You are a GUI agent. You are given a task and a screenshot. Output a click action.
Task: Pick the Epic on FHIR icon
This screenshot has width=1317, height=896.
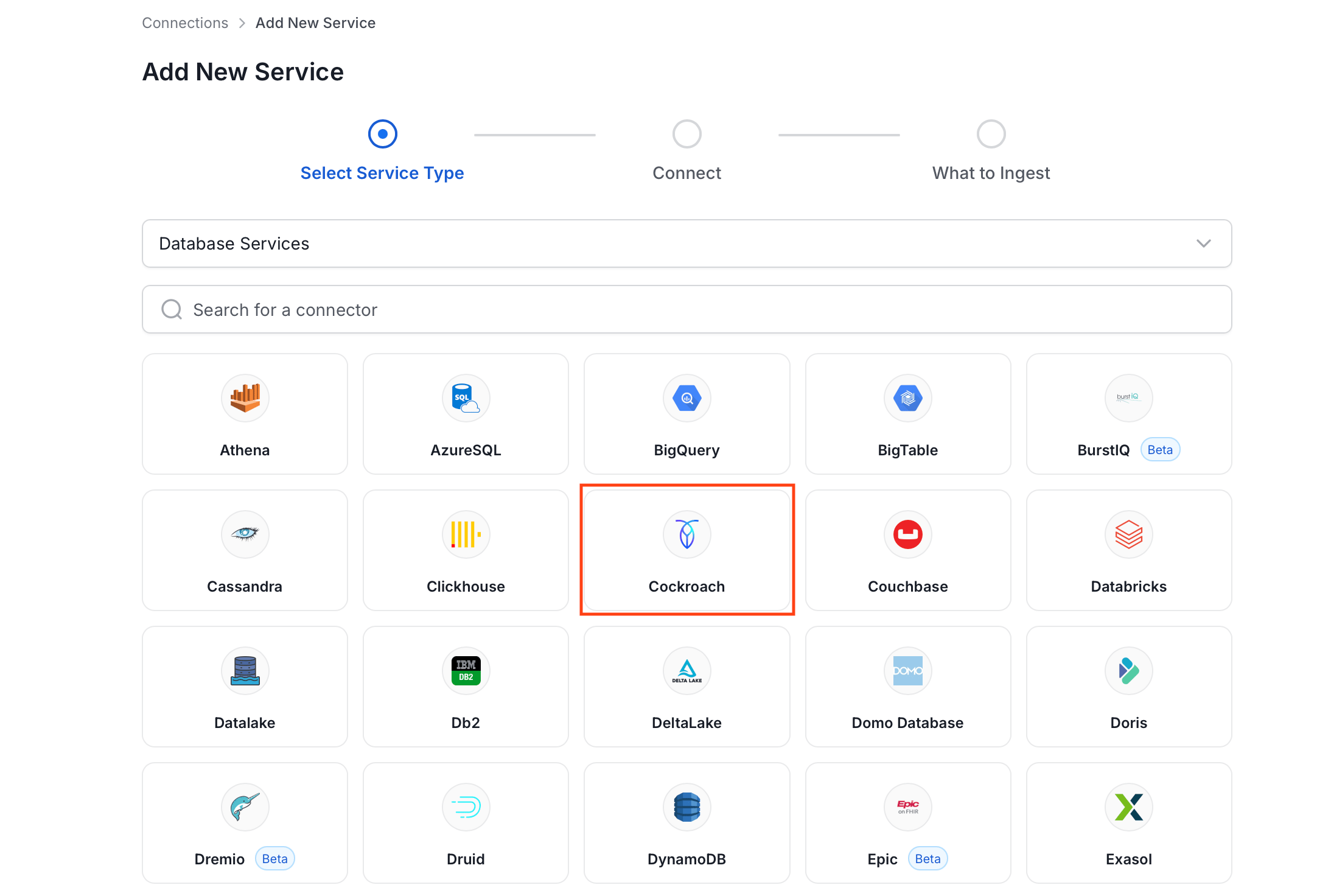click(x=907, y=807)
